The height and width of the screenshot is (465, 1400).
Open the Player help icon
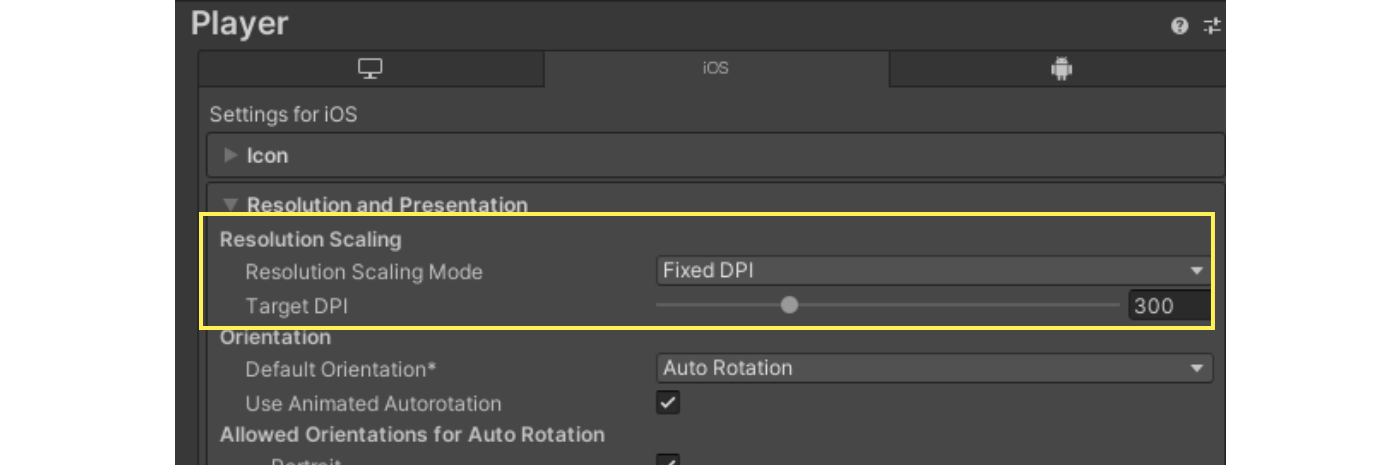tap(1180, 27)
